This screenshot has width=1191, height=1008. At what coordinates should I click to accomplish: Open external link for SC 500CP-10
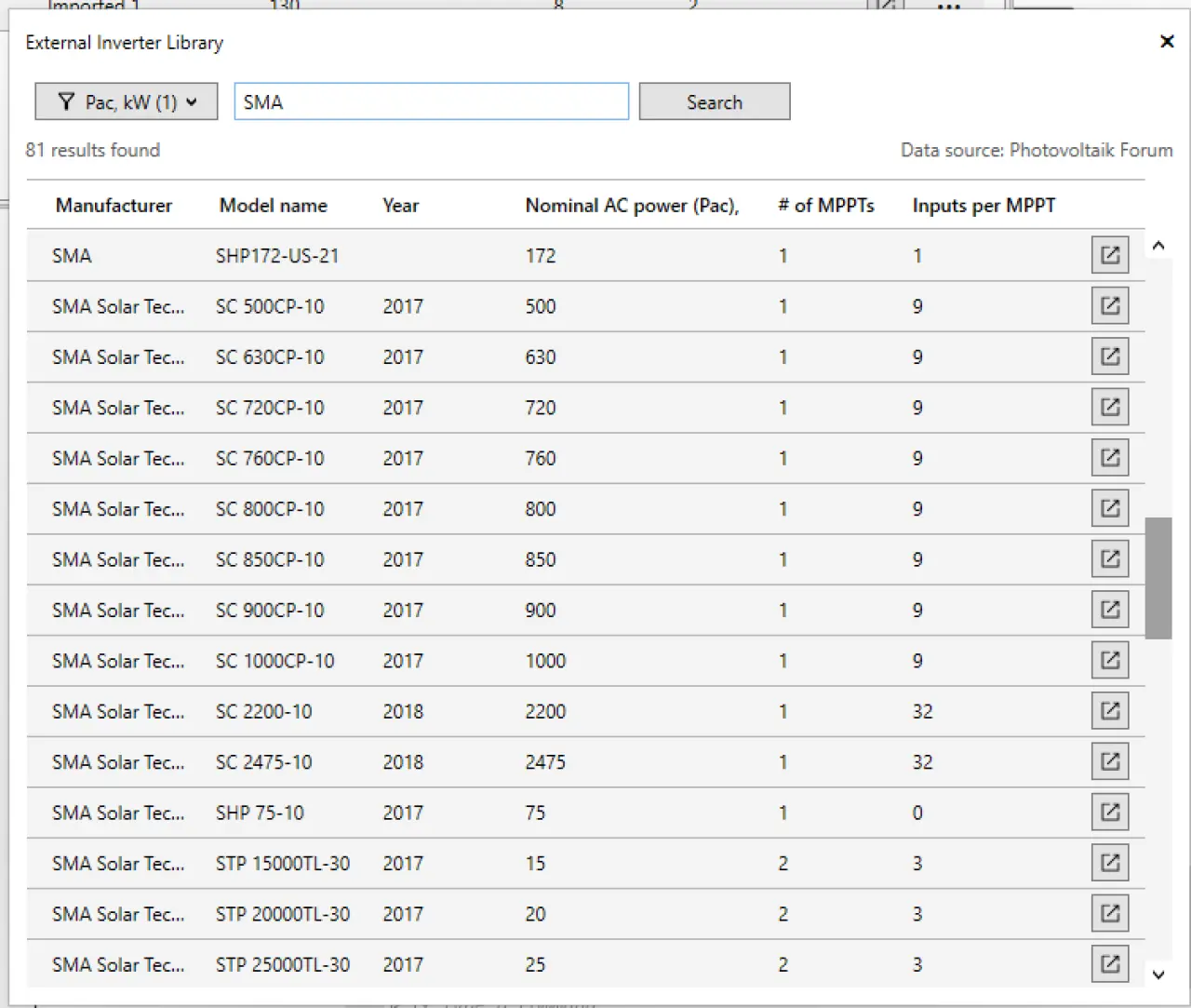pyautogui.click(x=1109, y=306)
